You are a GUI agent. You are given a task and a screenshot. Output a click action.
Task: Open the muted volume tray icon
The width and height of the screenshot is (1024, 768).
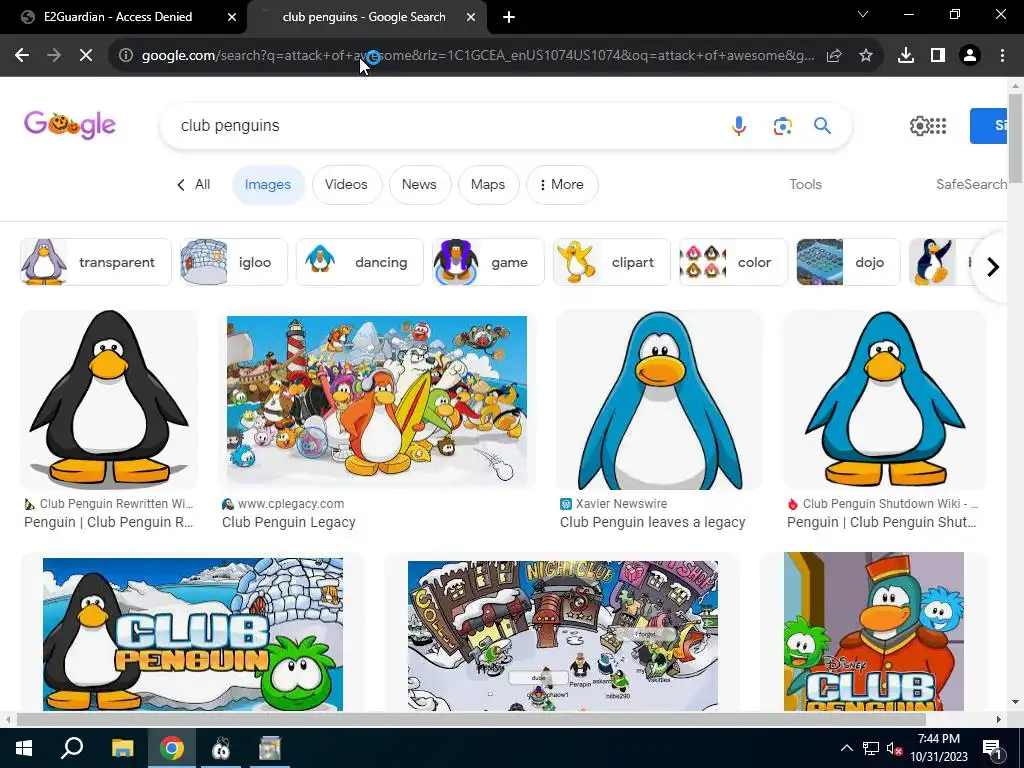coord(894,748)
